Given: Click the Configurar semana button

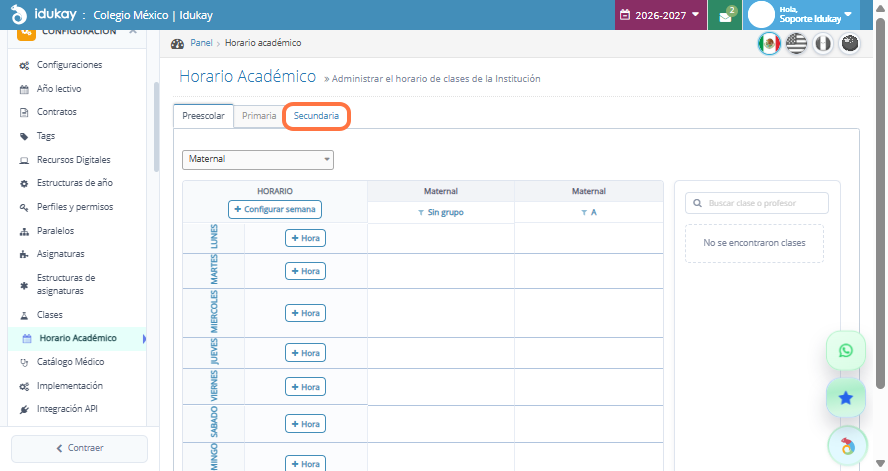Looking at the screenshot, I should coord(275,209).
